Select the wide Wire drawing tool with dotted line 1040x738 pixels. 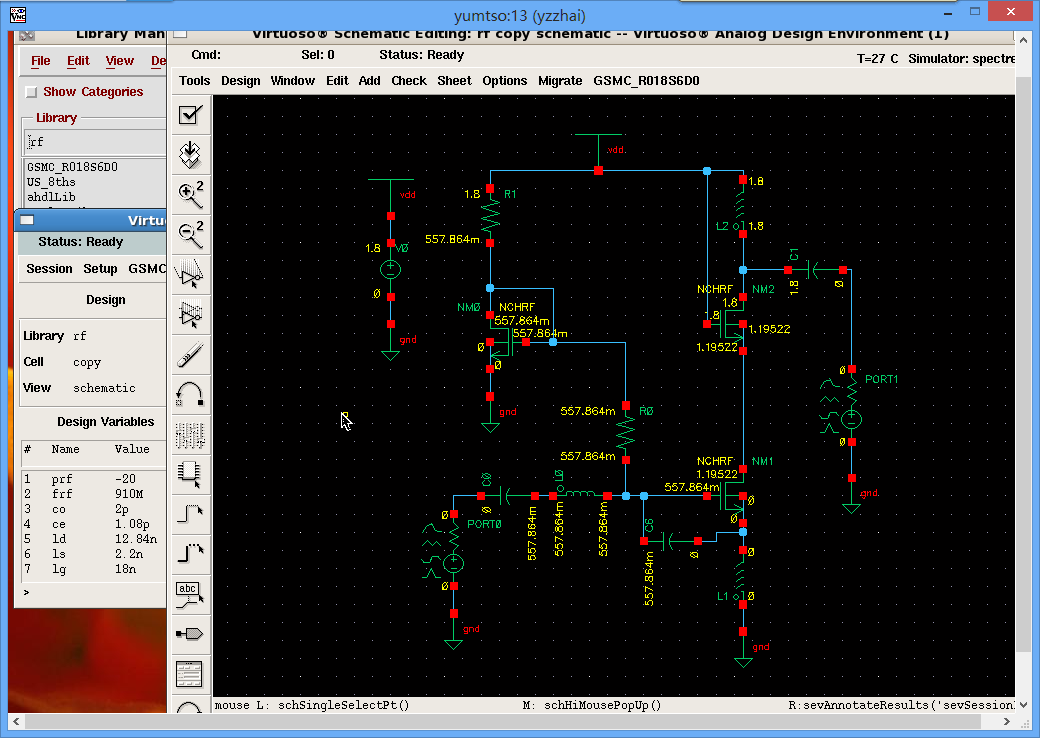[x=190, y=553]
